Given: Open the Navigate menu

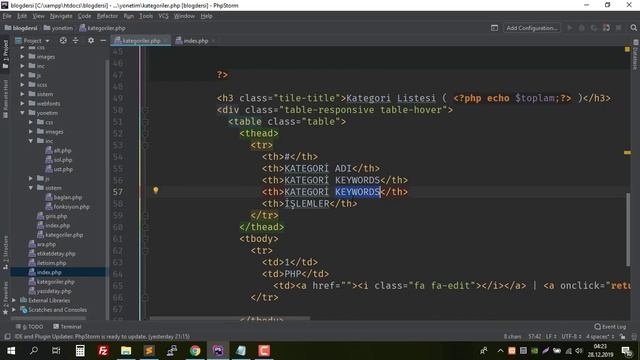Looking at the screenshot, I should tap(61, 16).
